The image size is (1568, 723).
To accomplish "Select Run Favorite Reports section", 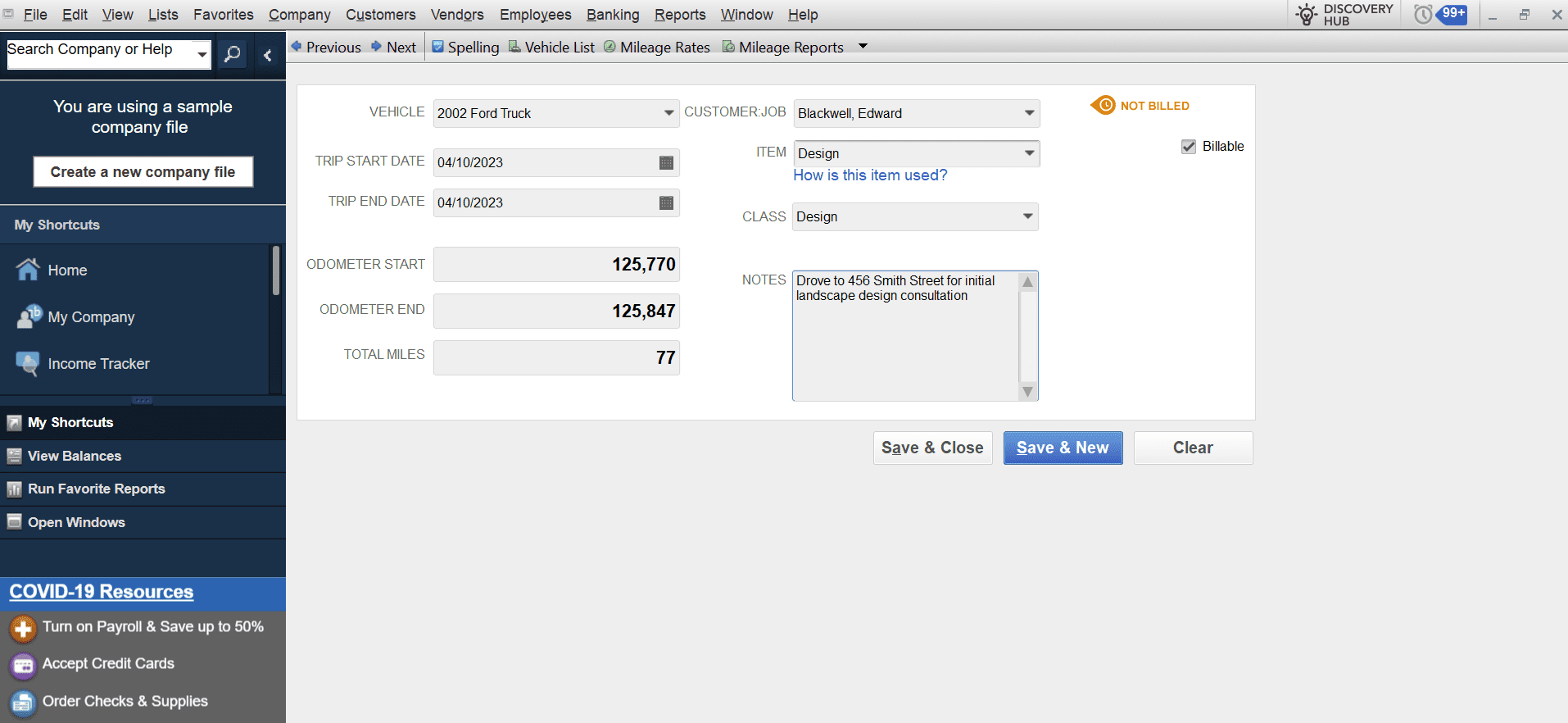I will point(143,489).
